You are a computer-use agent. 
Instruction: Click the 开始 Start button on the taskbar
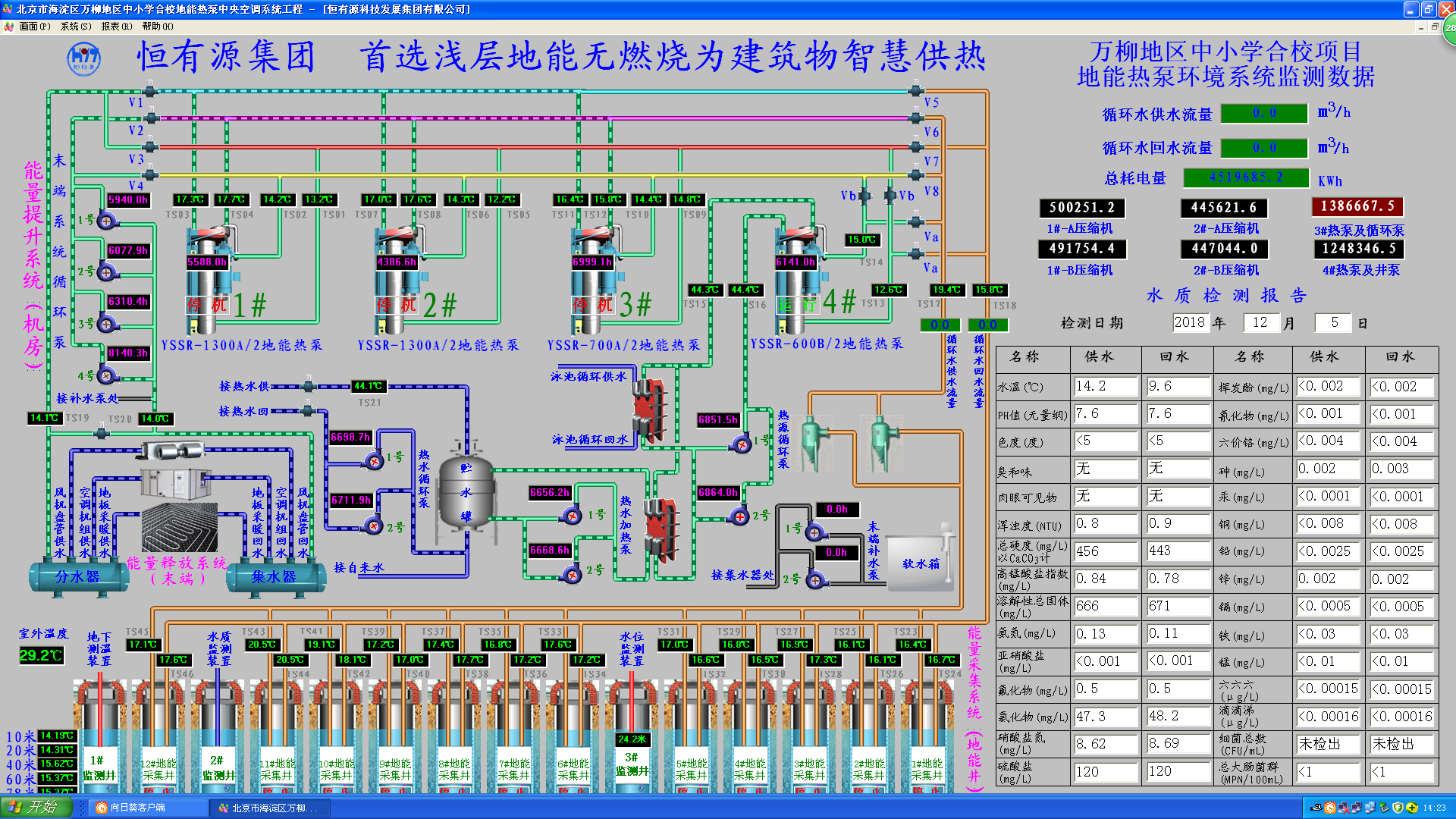pyautogui.click(x=36, y=808)
